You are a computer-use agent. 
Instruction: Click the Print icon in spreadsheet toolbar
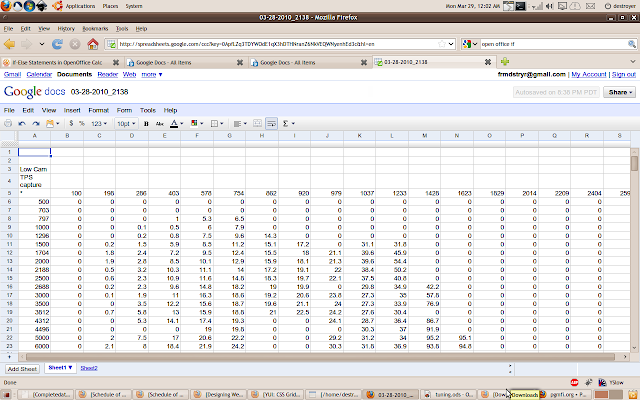(x=10, y=123)
